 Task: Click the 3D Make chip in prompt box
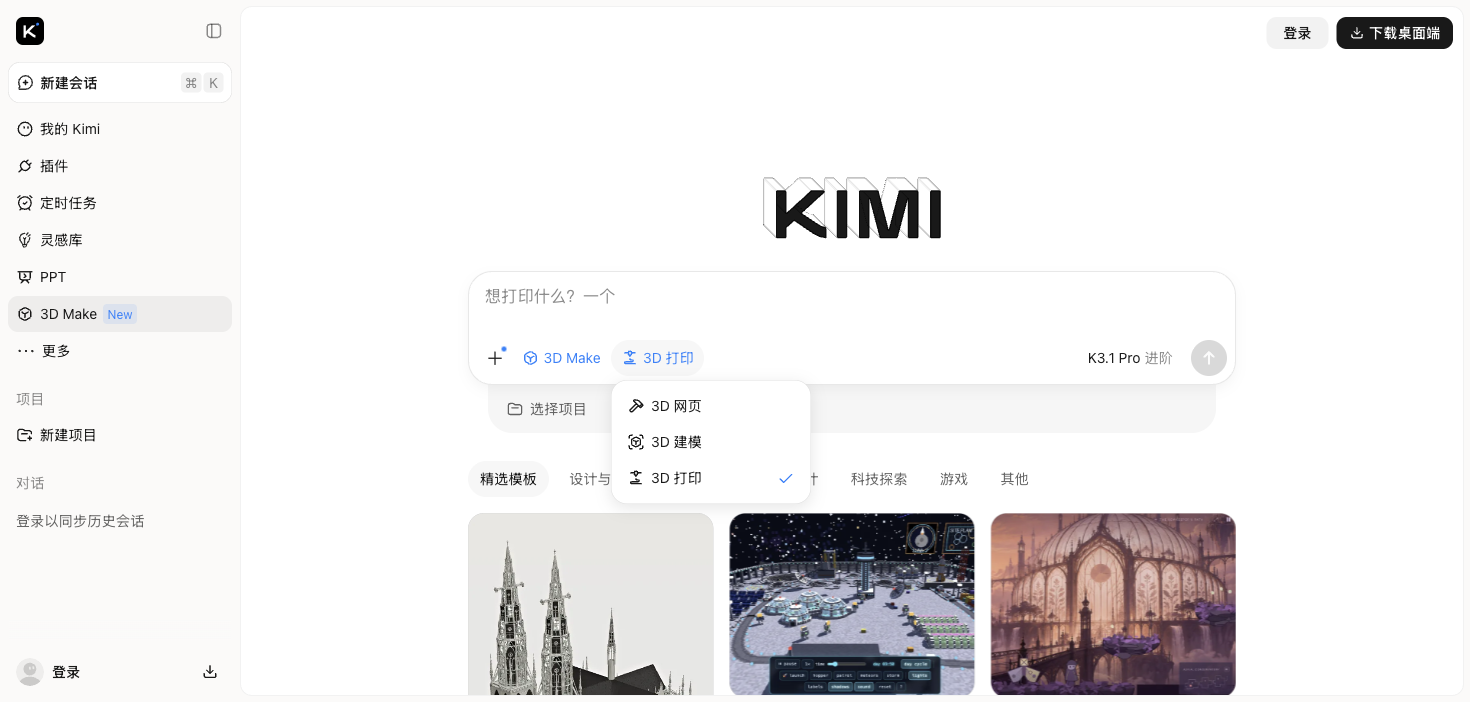click(x=562, y=358)
